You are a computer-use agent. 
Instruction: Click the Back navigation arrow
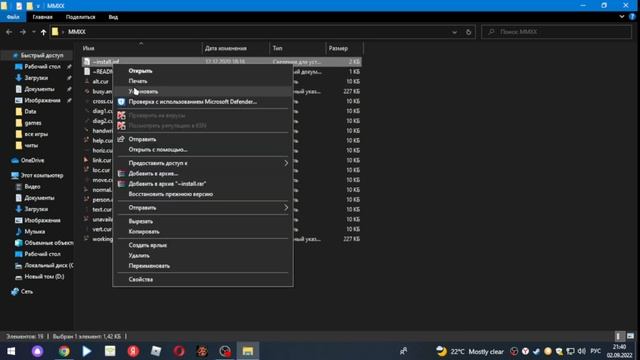(9, 32)
